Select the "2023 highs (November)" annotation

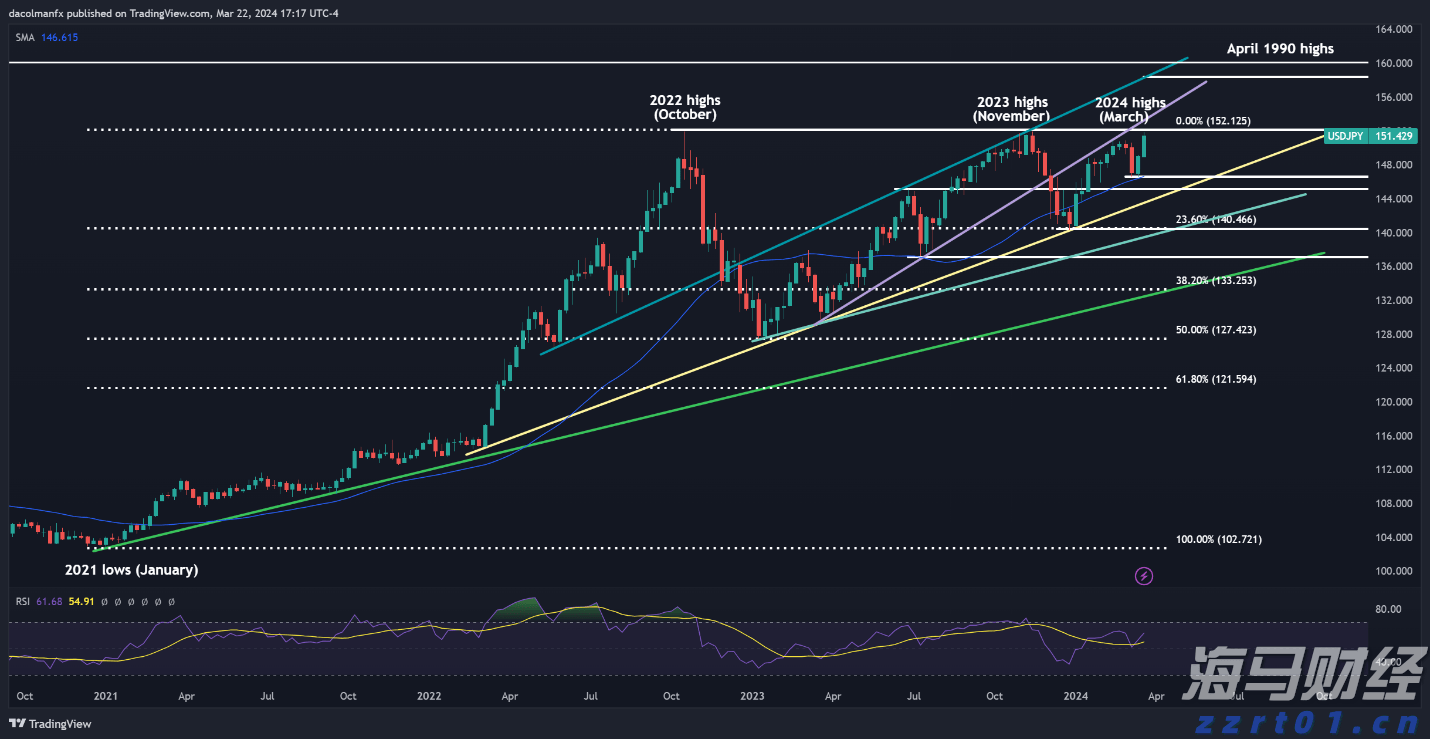(x=1011, y=109)
